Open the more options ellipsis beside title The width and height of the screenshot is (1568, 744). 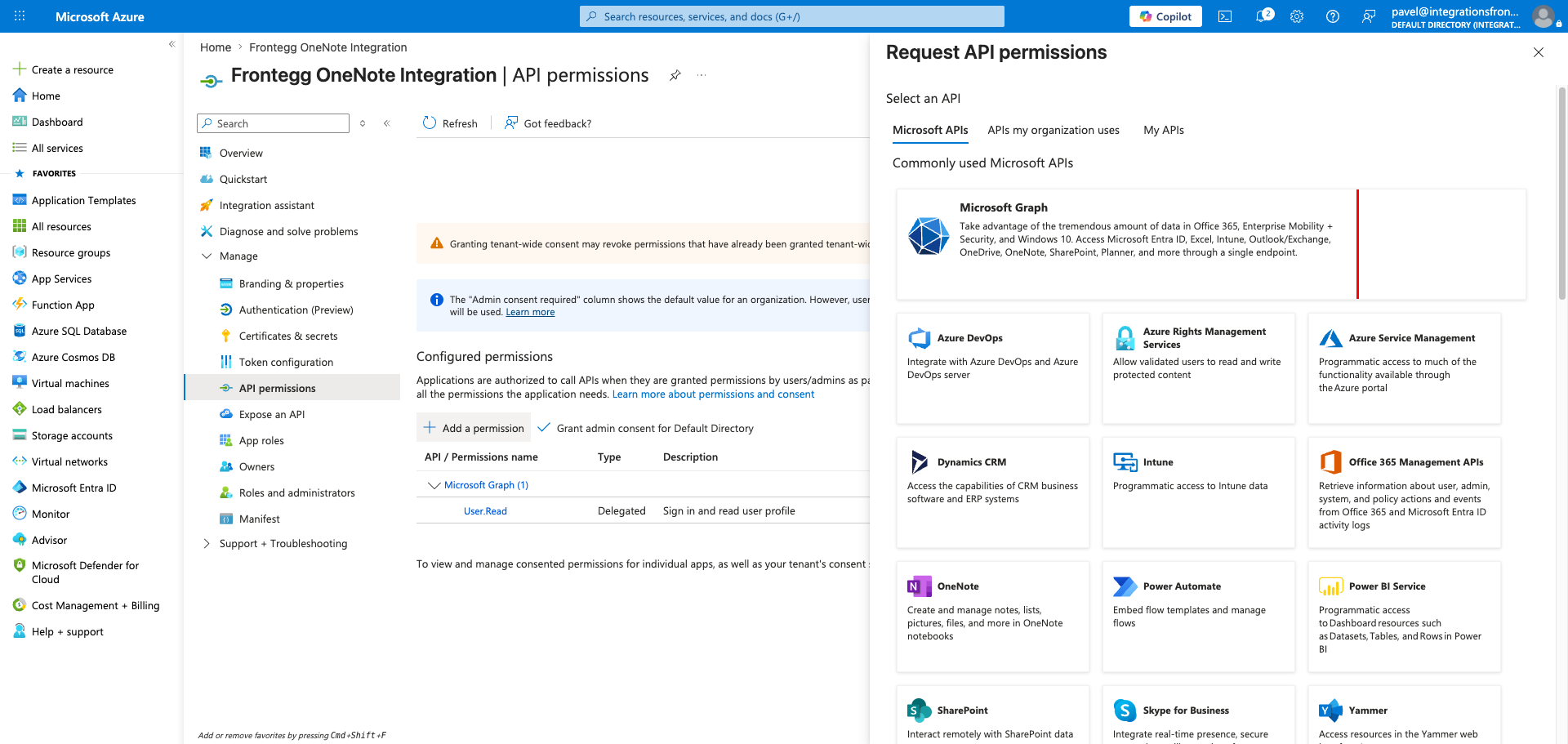(x=702, y=75)
